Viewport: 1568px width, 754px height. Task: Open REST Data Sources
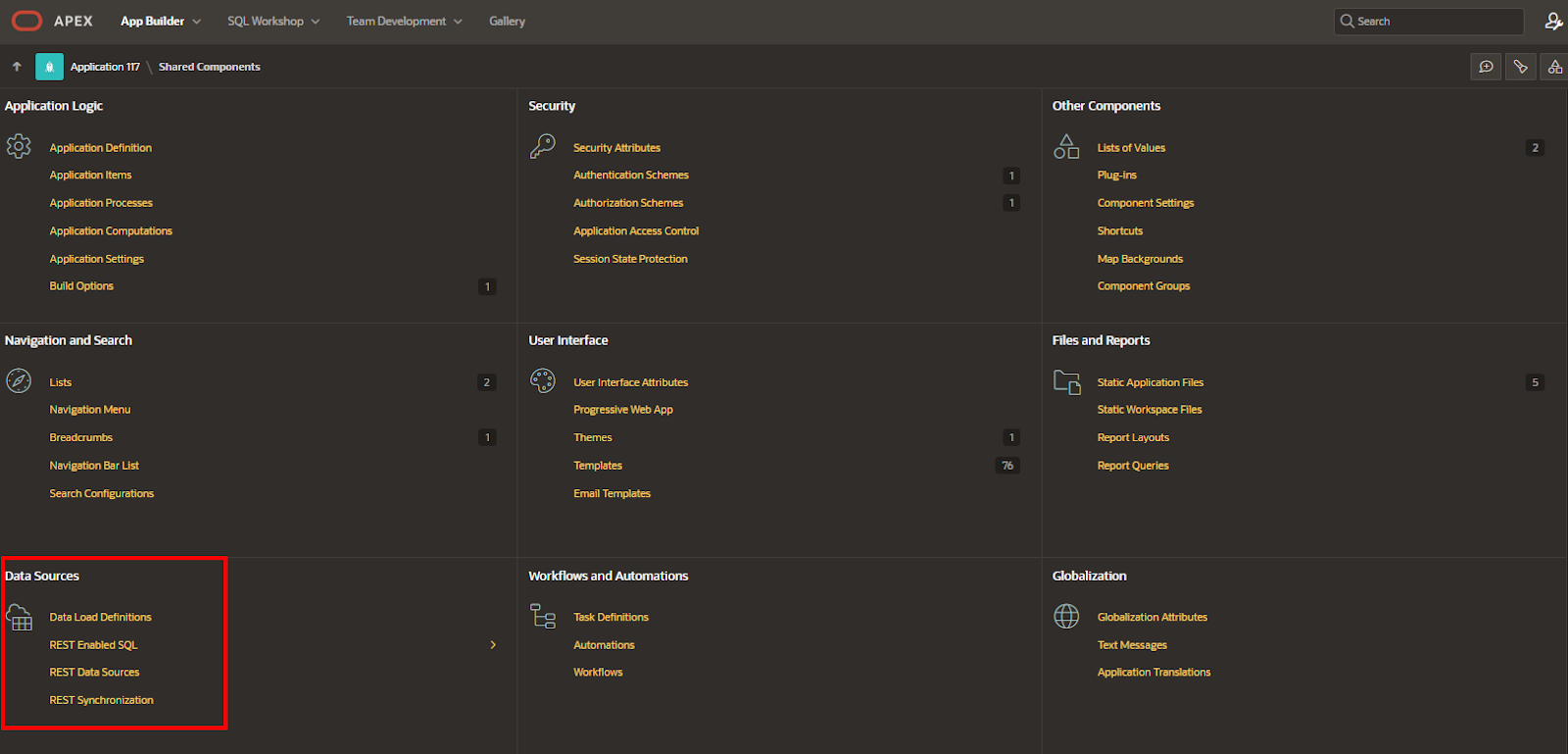(x=94, y=673)
